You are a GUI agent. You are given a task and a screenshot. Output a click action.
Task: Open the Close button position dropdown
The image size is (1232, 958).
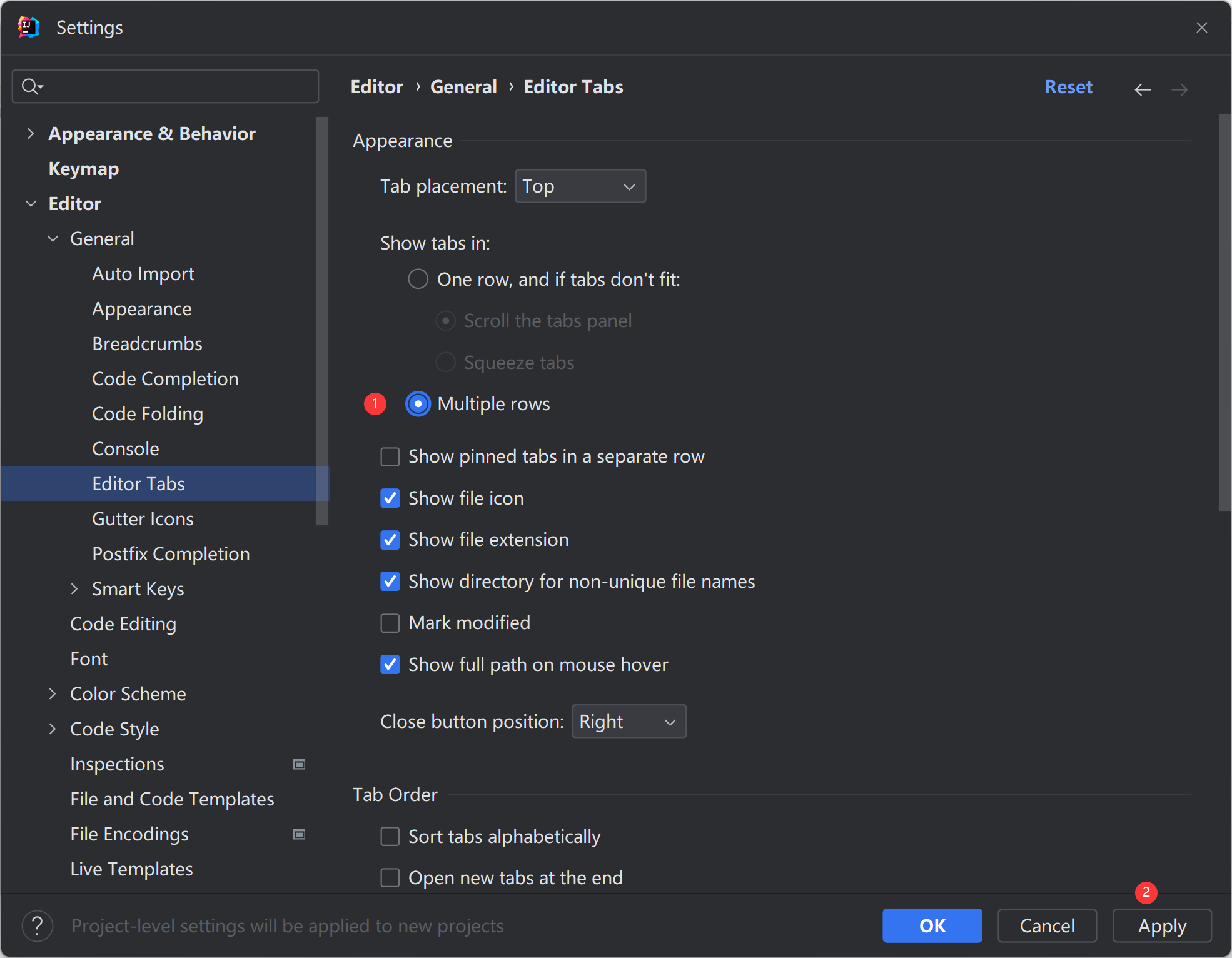629,722
